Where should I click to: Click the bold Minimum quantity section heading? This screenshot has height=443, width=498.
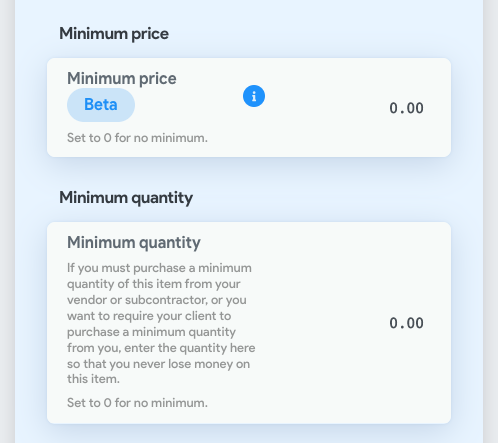tap(126, 198)
